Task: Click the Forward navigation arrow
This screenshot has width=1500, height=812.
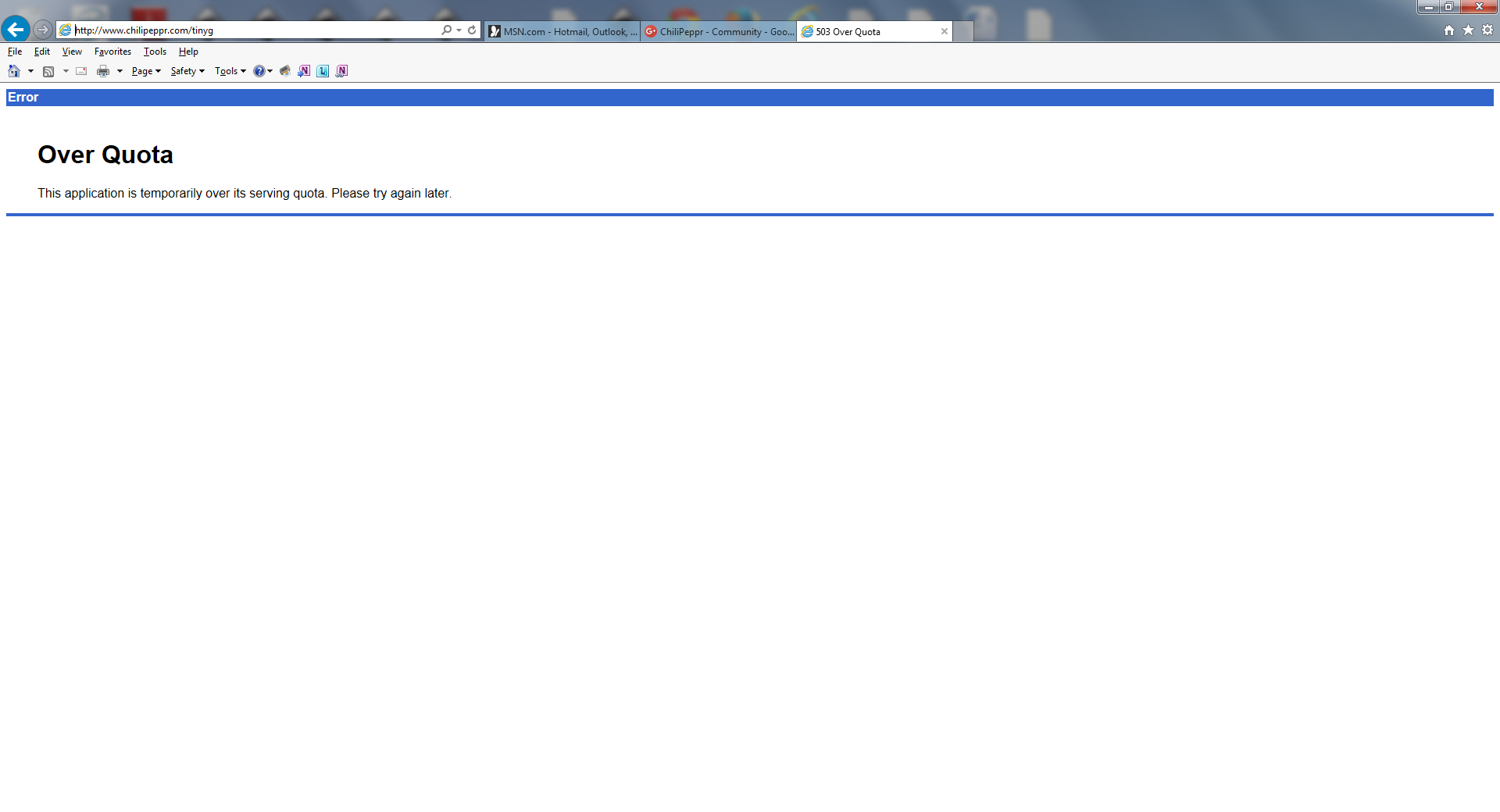Action: [43, 30]
